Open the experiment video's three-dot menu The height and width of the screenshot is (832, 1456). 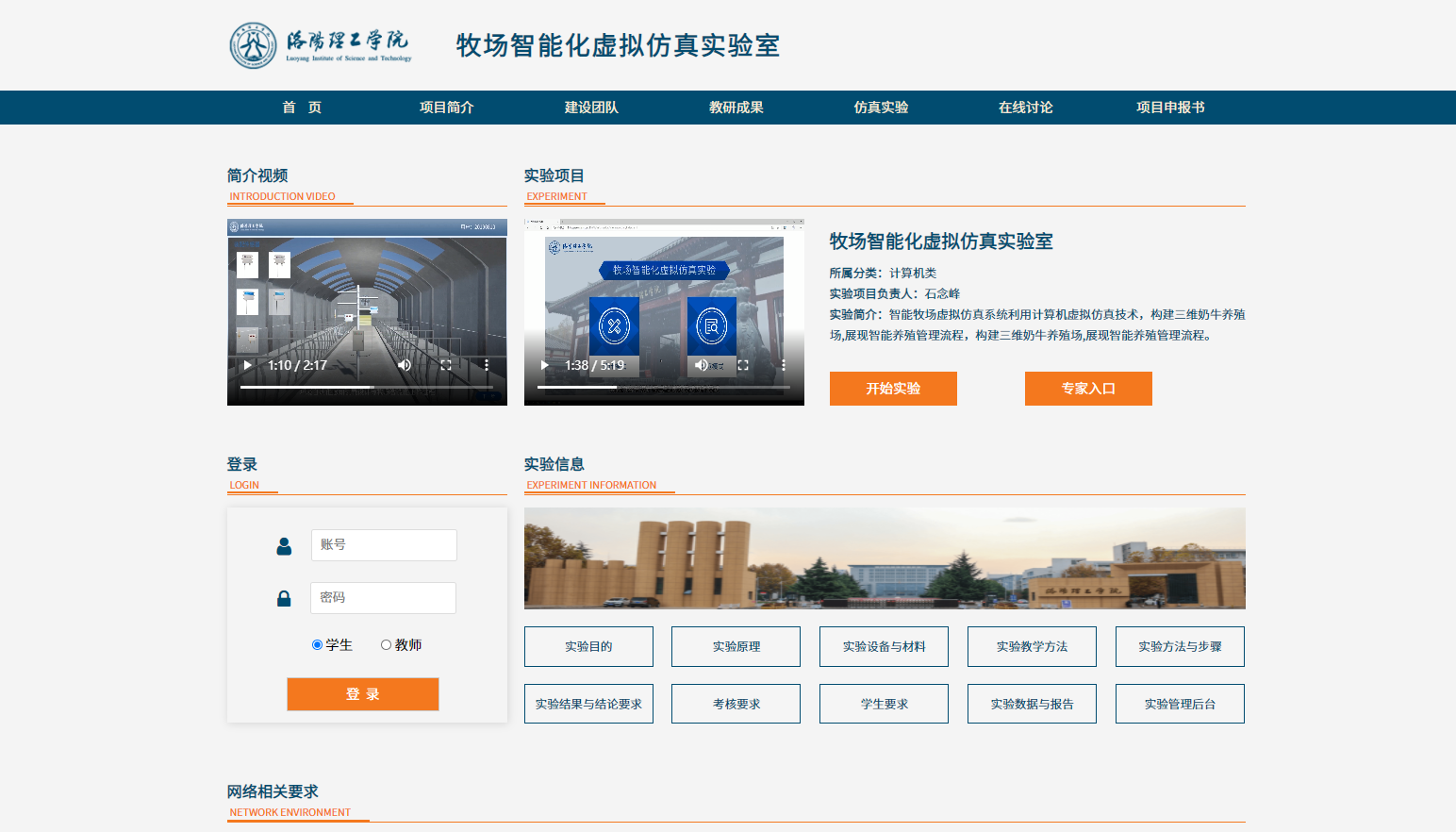click(x=783, y=365)
